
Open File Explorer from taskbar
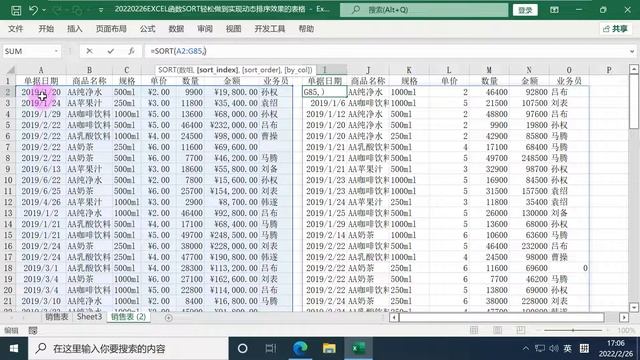click(x=329, y=349)
